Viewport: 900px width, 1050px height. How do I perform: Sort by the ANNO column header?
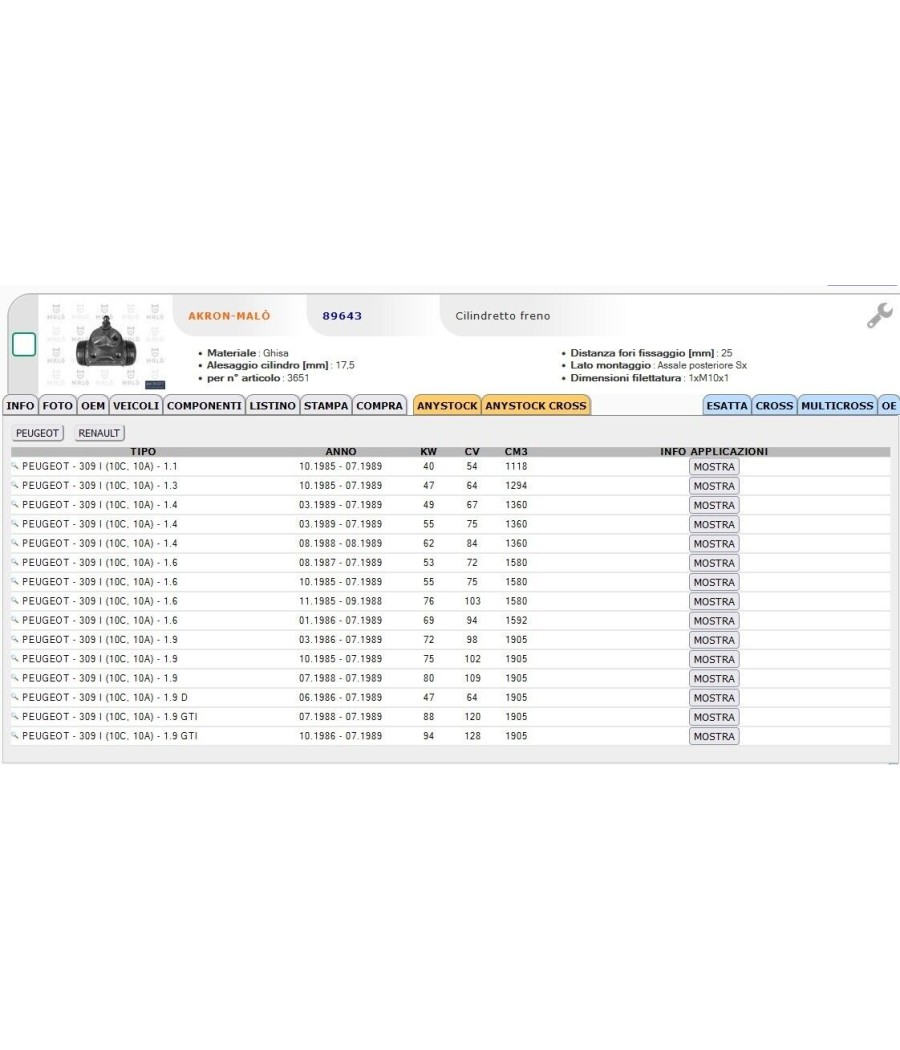341,451
